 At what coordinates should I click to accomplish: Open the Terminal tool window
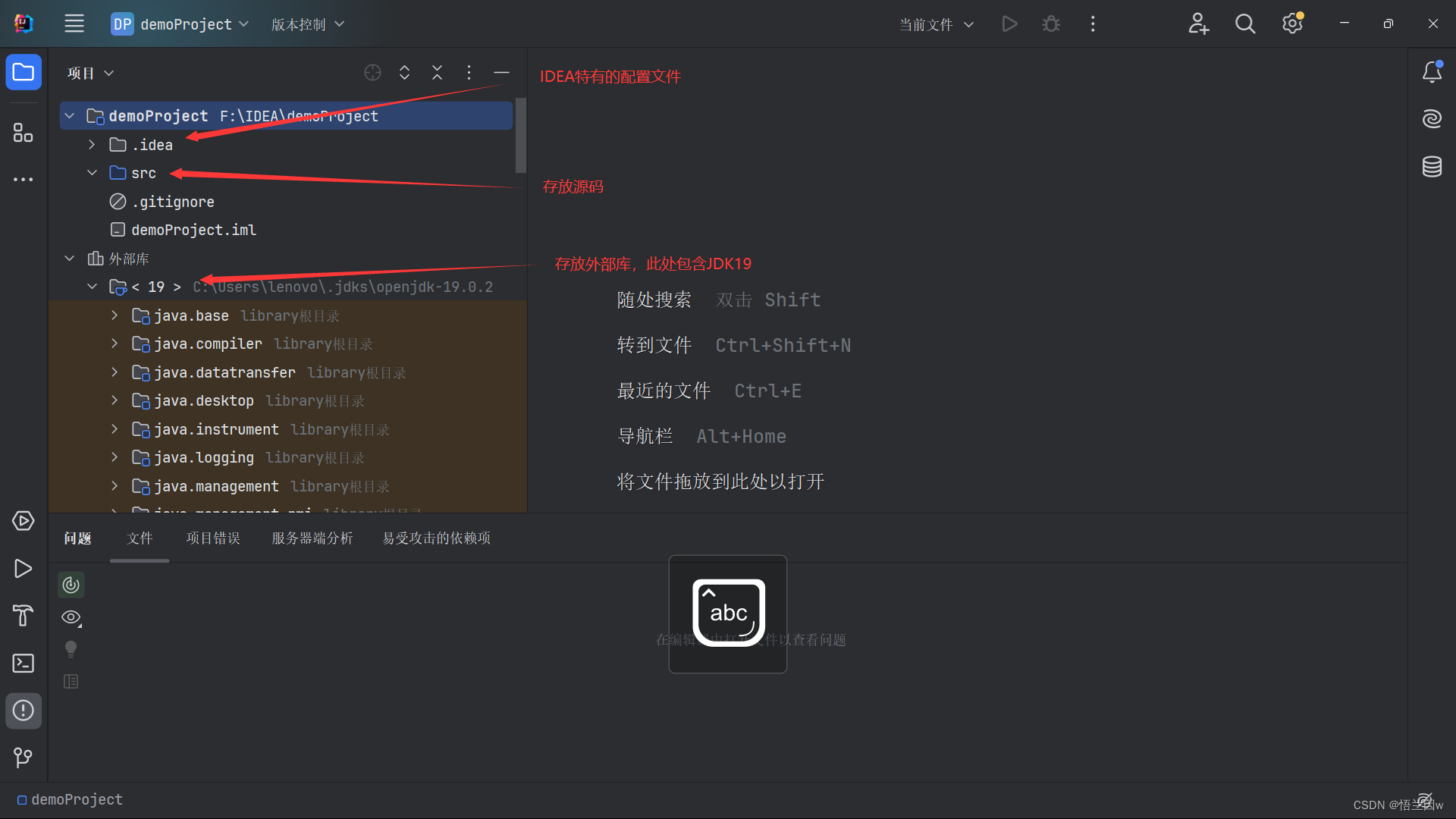click(24, 664)
